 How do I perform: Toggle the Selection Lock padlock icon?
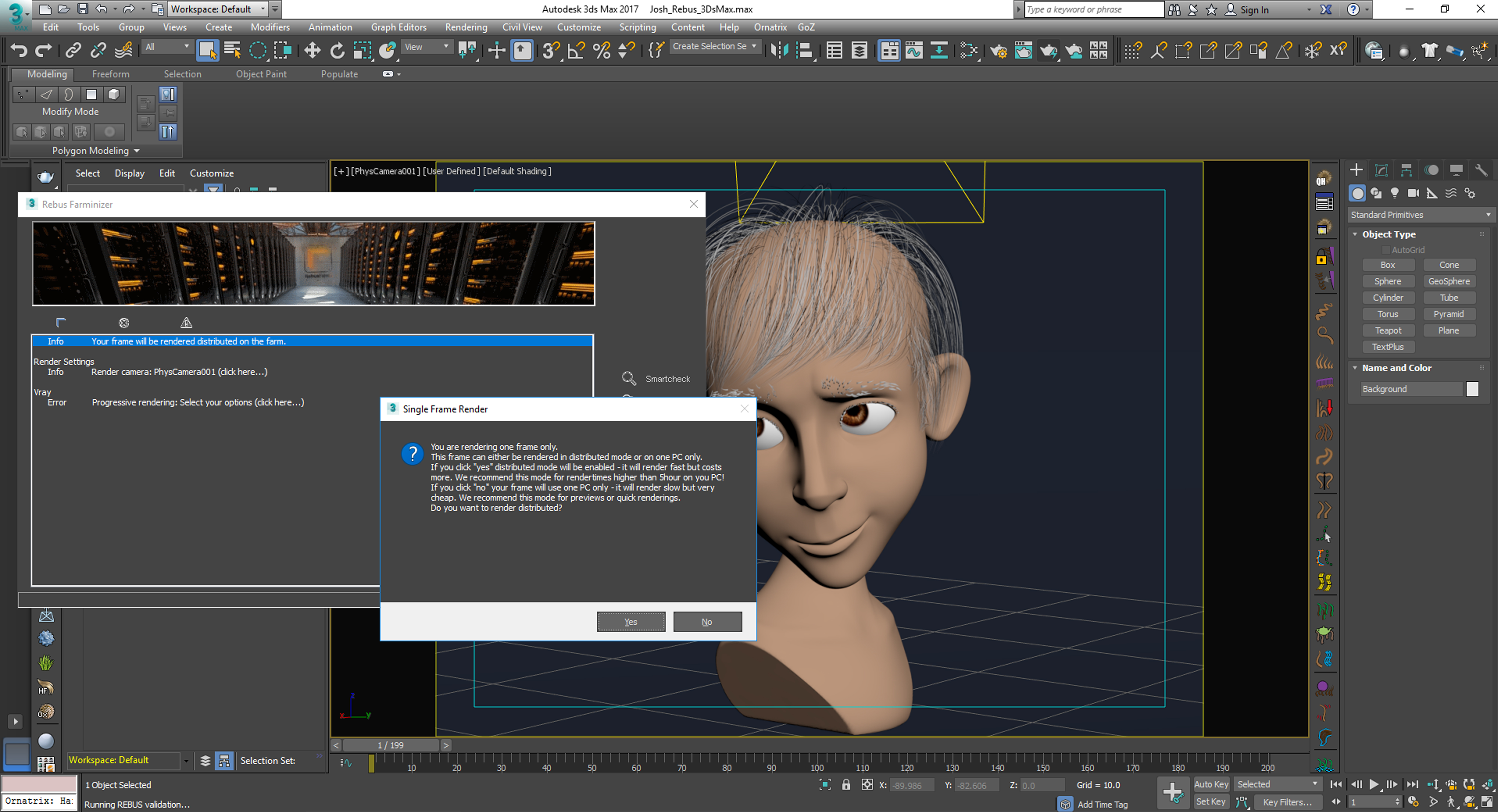(x=846, y=785)
